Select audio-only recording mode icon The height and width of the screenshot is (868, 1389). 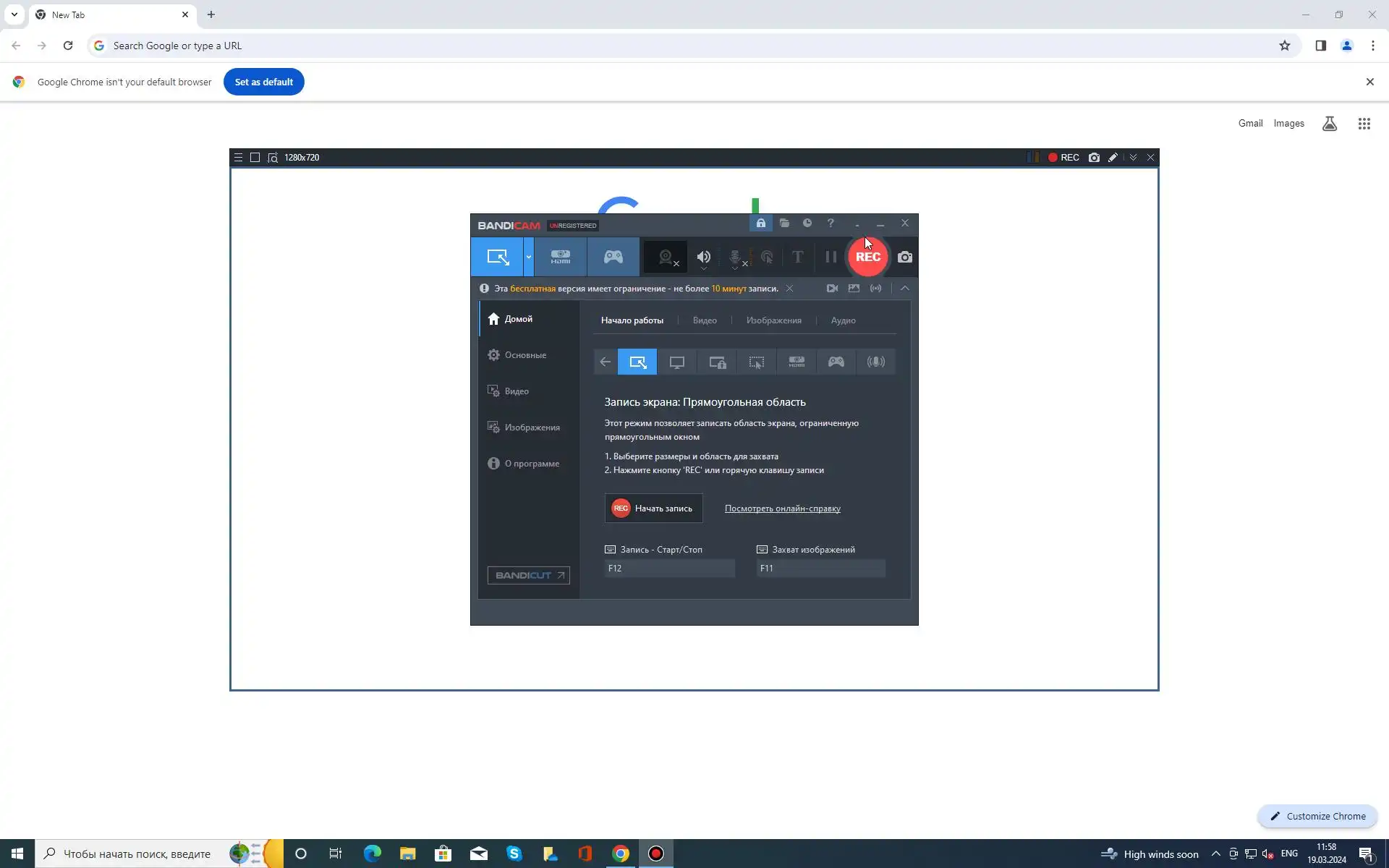tap(875, 362)
